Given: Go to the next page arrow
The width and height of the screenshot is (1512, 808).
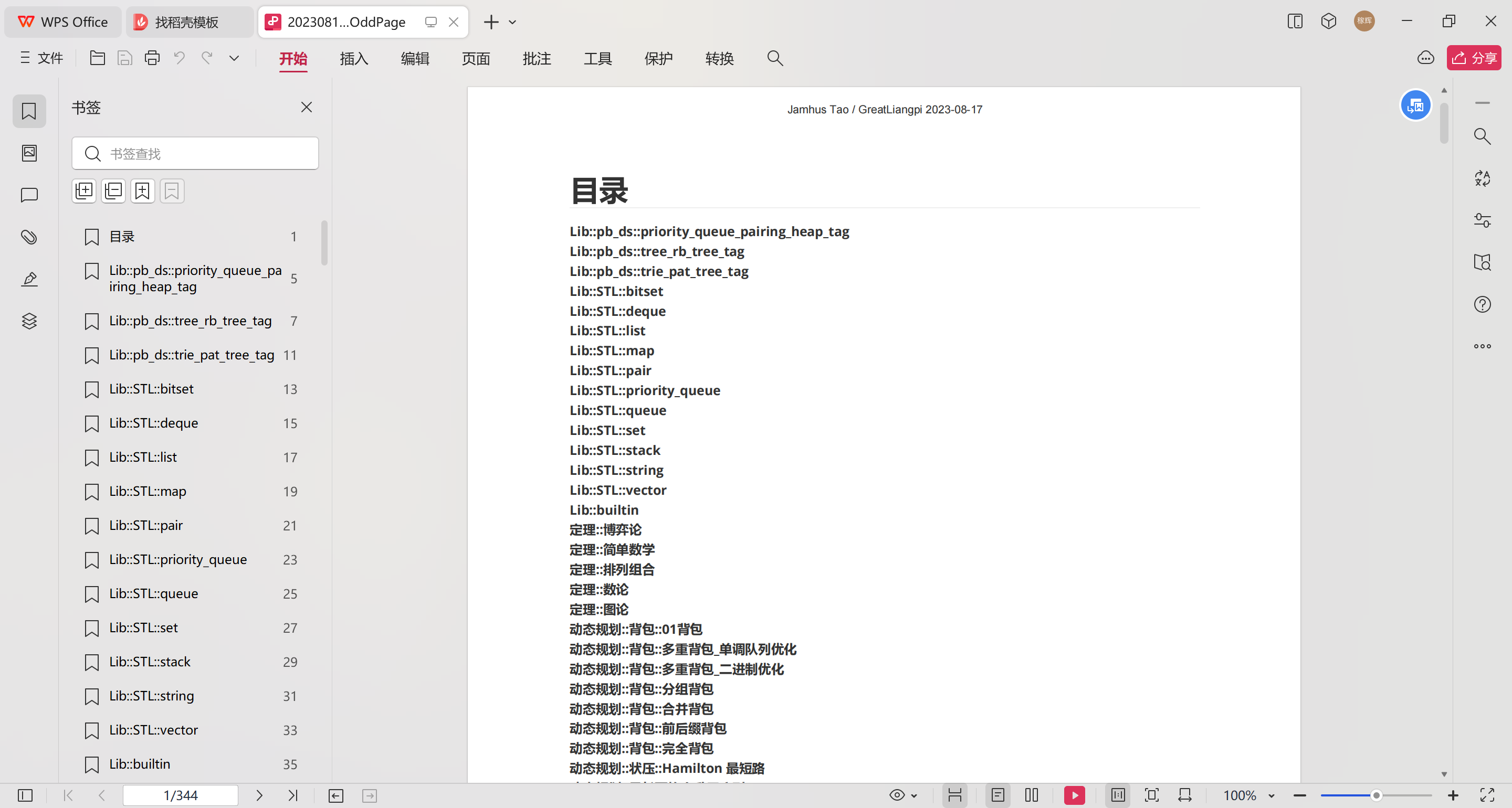Looking at the screenshot, I should [x=259, y=795].
